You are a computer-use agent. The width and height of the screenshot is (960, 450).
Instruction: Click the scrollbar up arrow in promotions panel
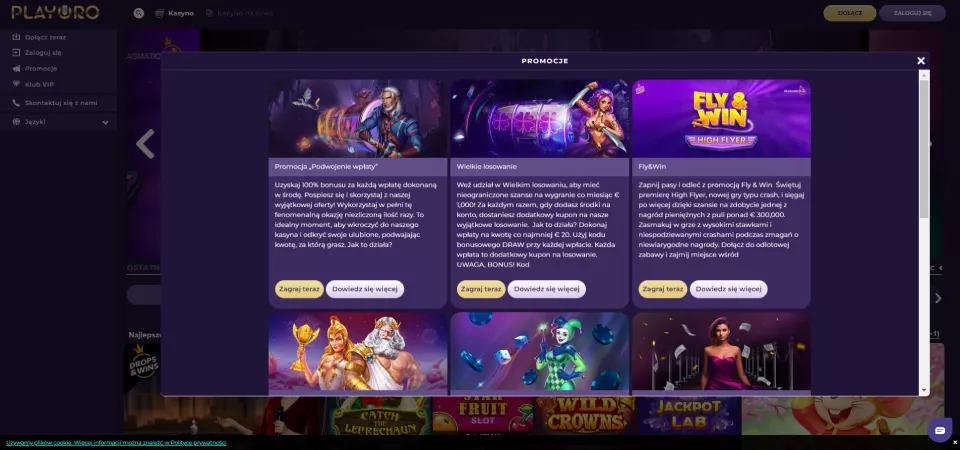[924, 75]
